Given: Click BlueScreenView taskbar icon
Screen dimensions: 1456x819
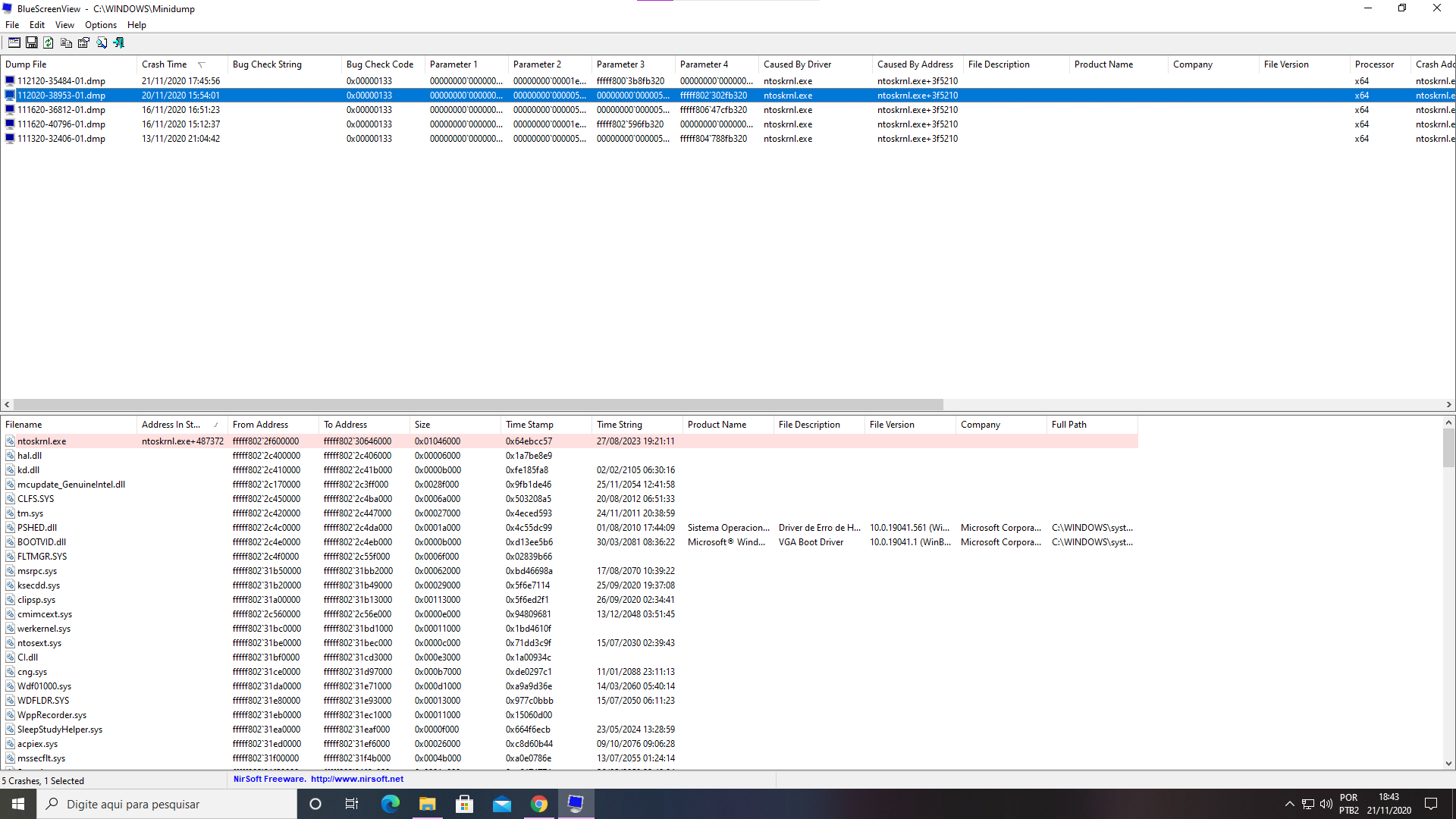Looking at the screenshot, I should click(x=576, y=804).
